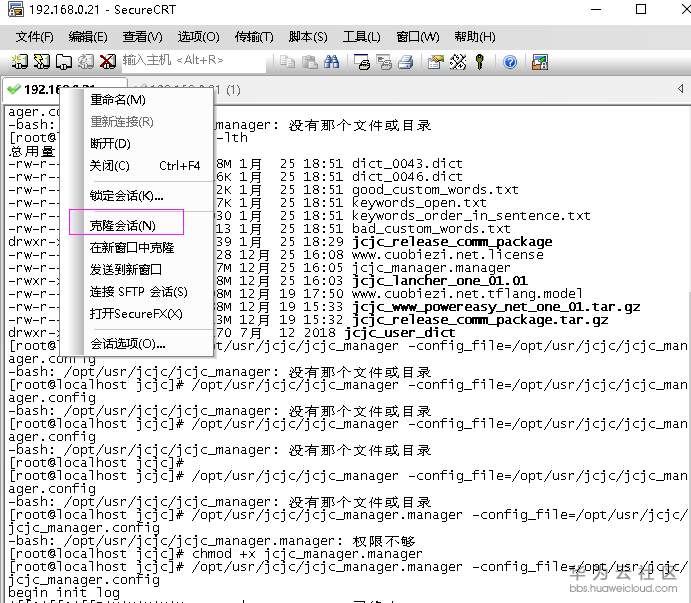The height and width of the screenshot is (603, 691).
Task: Choose 断开(D) in the context menu
Action: [137, 144]
